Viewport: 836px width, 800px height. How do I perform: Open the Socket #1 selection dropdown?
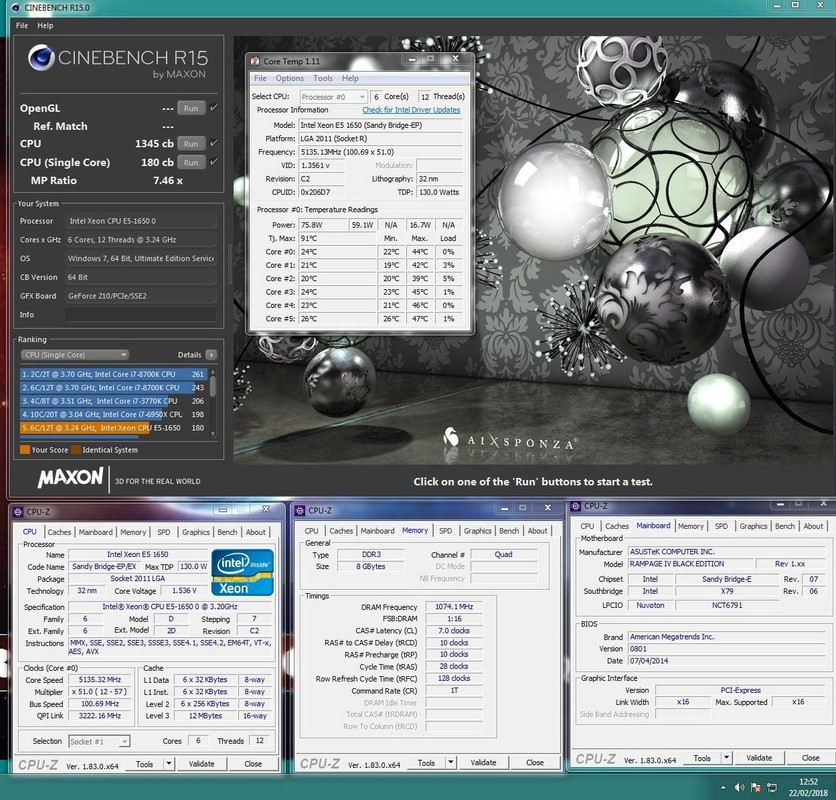(100, 741)
